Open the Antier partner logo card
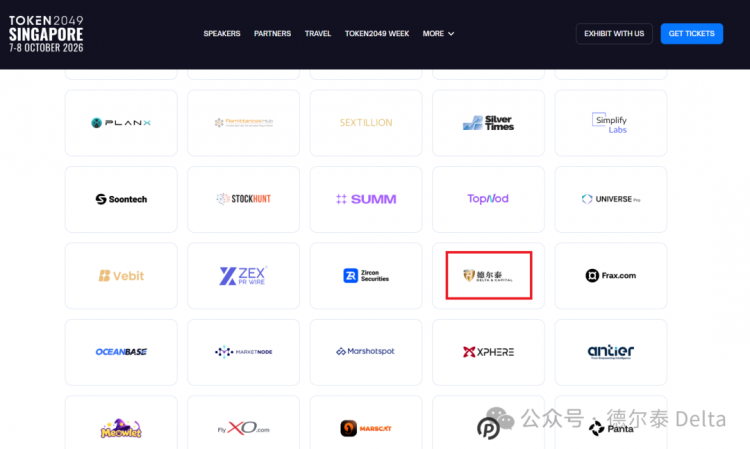 pyautogui.click(x=611, y=352)
